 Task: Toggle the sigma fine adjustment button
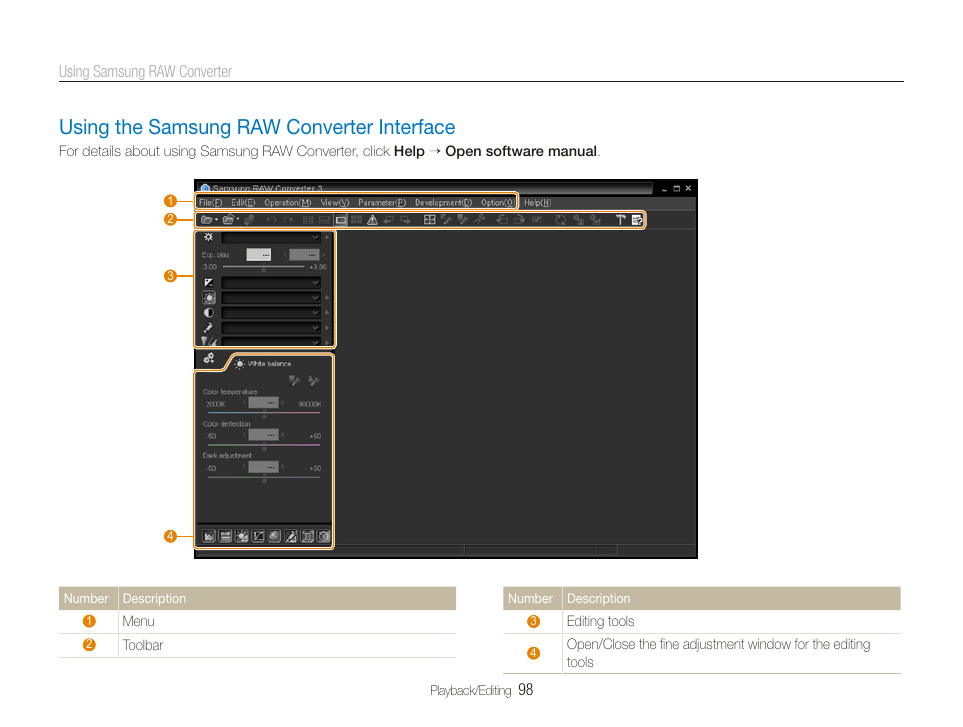tap(308, 537)
